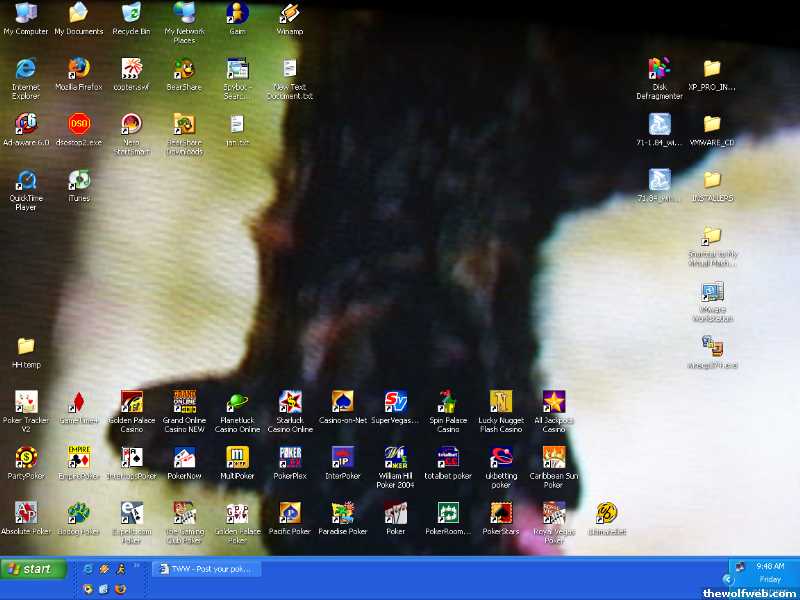Switch to the TWW taskbar window button
Screen dimensions: 800x600
(x=207, y=569)
